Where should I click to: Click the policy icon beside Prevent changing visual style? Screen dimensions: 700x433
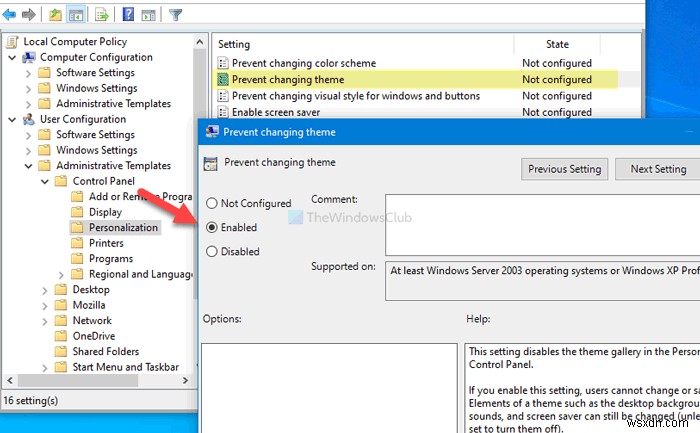click(x=223, y=96)
